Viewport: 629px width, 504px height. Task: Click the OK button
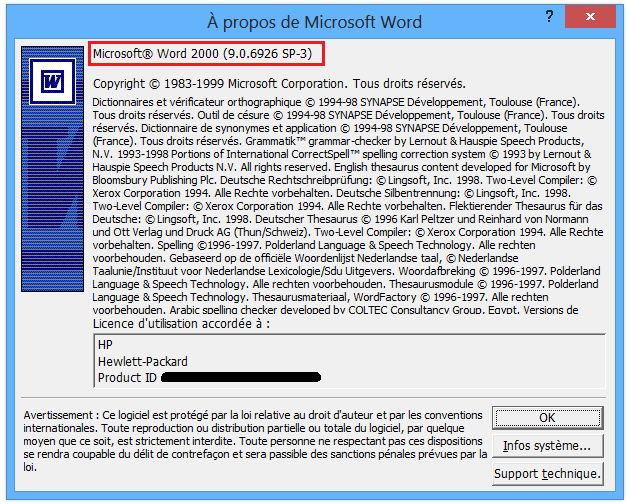tap(548, 418)
